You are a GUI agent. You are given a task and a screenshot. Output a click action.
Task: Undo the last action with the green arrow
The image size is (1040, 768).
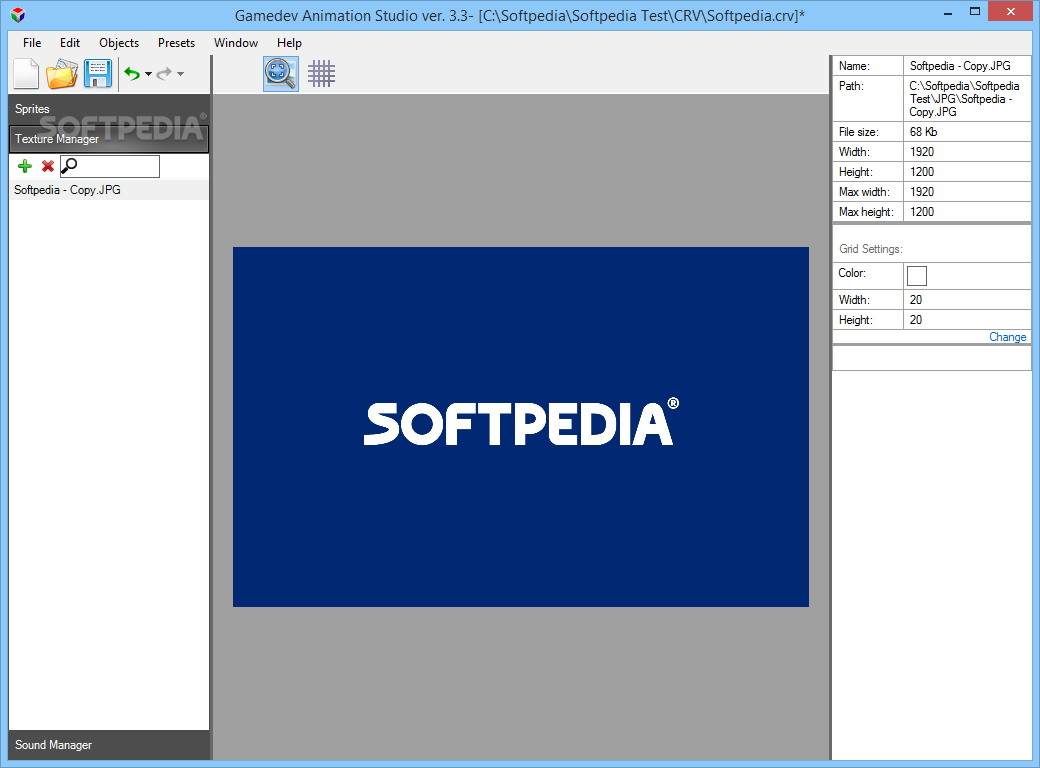tap(132, 74)
